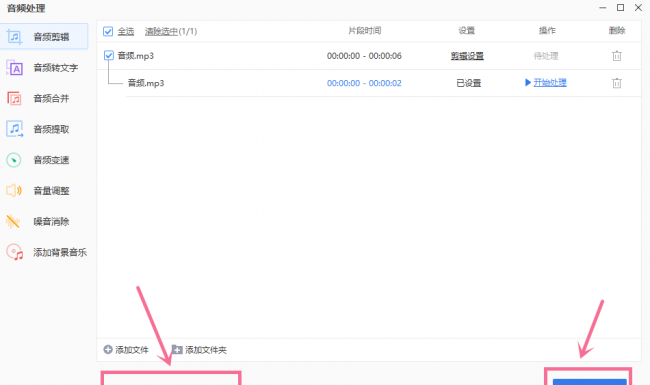
Task: Click the play triangle before 开始处理
Action: pyautogui.click(x=528, y=82)
